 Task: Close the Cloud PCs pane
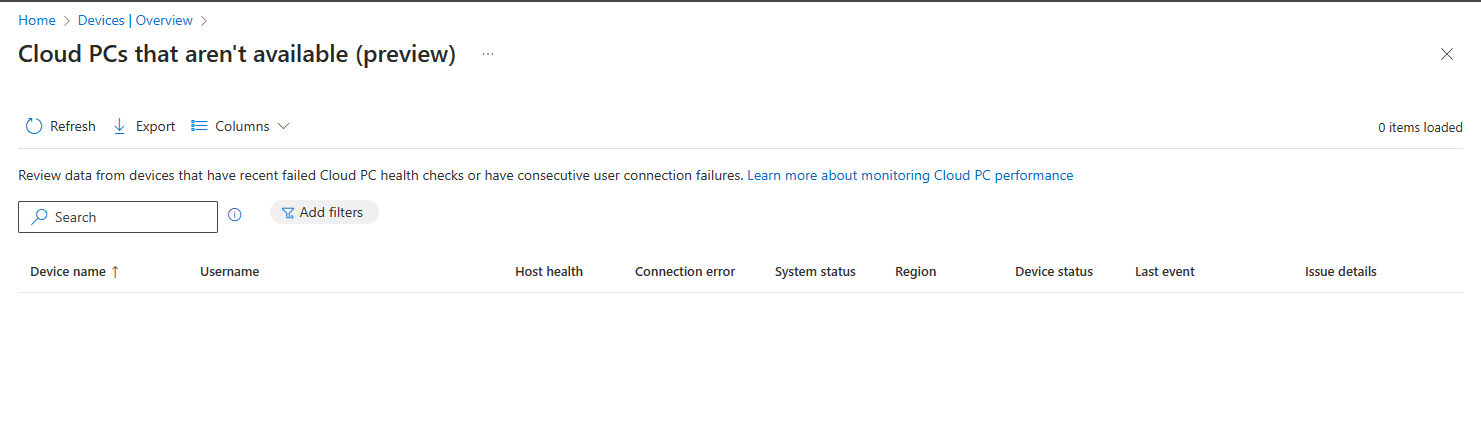pos(1446,54)
